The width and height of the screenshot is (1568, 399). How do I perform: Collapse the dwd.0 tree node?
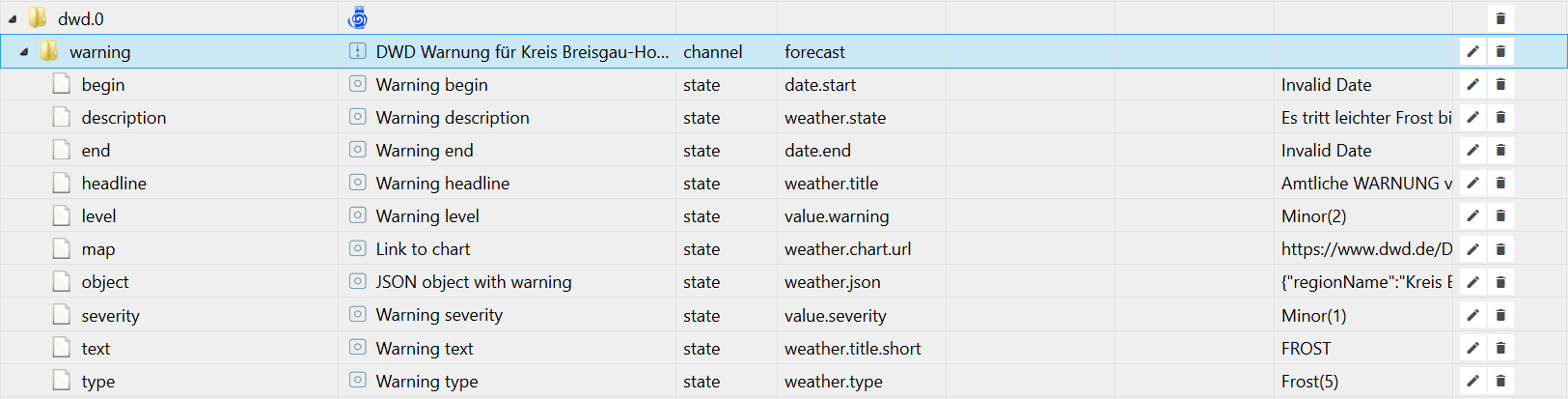12,18
